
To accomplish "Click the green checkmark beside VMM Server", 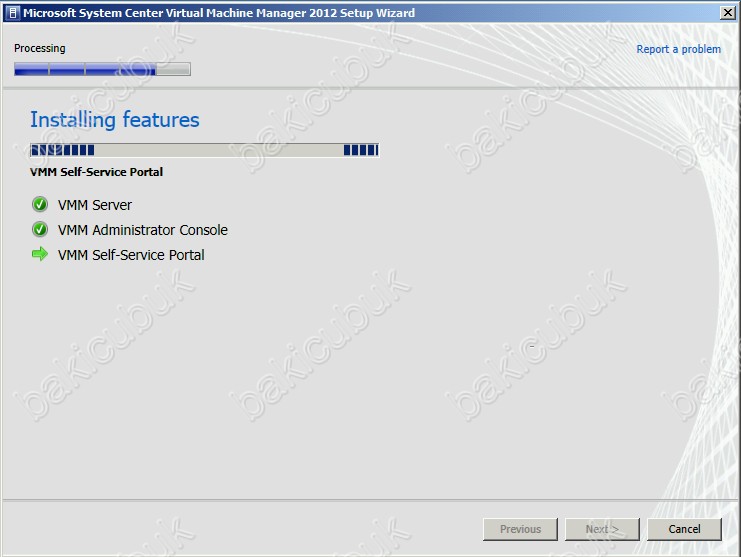I will click(40, 205).
